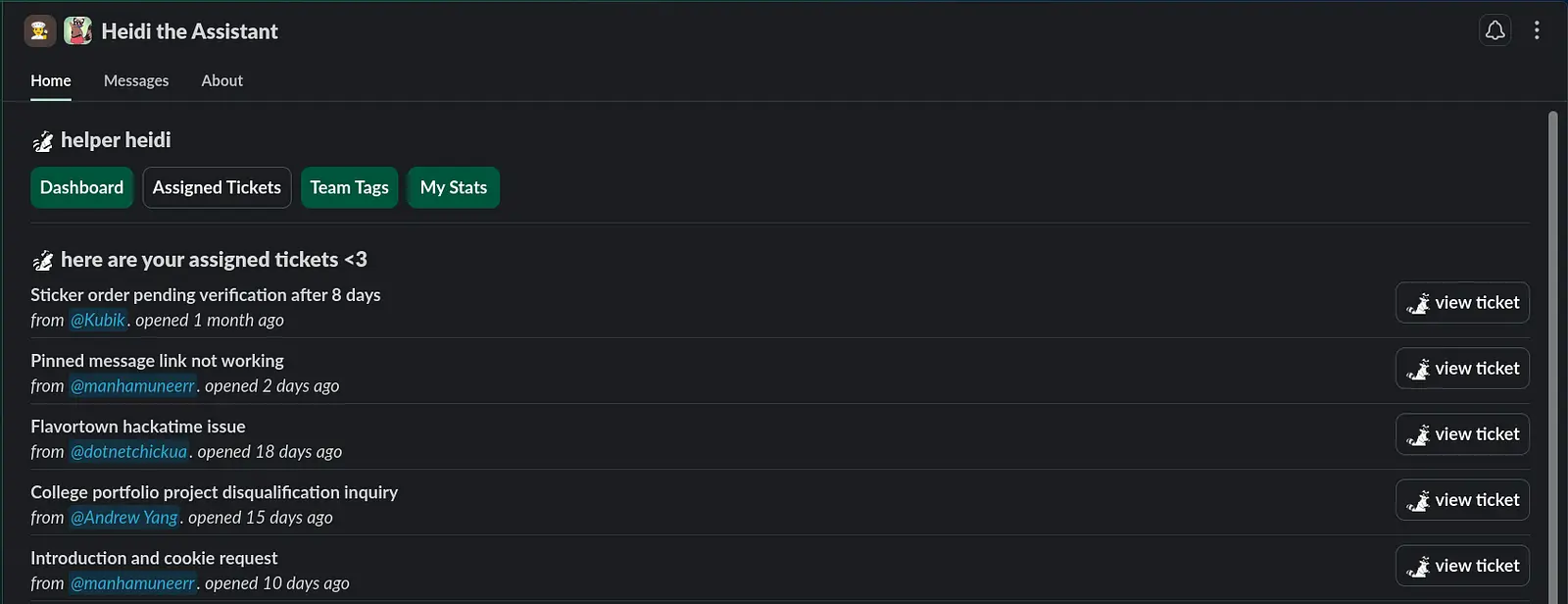View the Sticker order pending verification ticket

tap(1462, 303)
